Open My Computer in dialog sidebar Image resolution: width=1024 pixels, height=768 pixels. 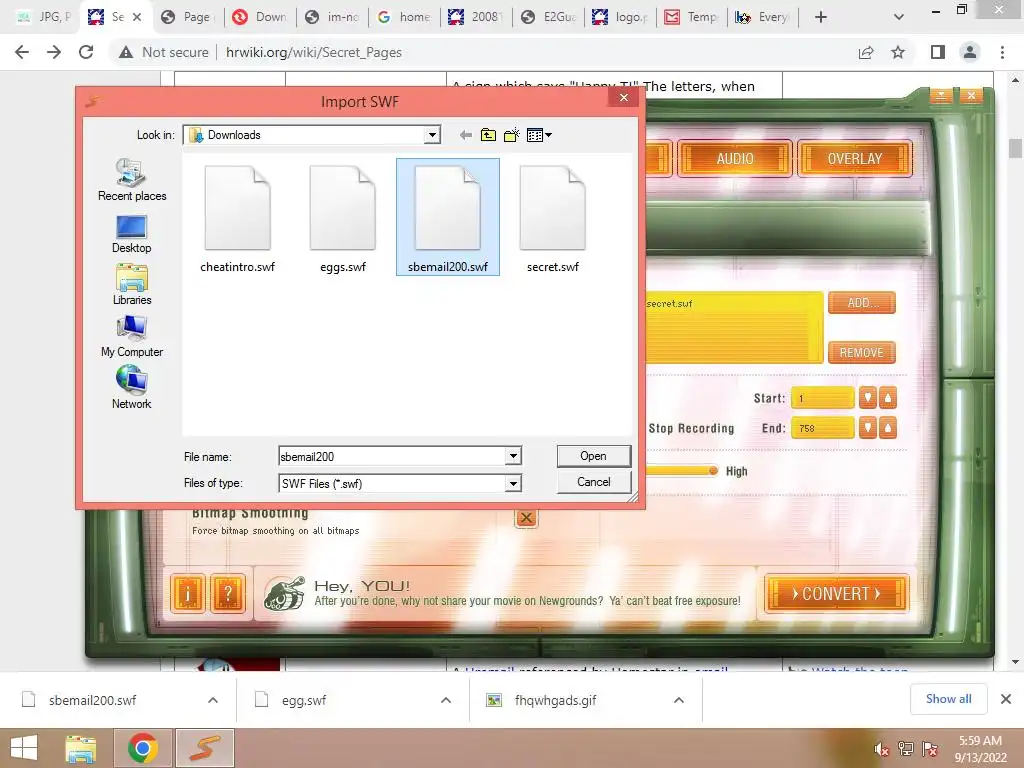(132, 337)
